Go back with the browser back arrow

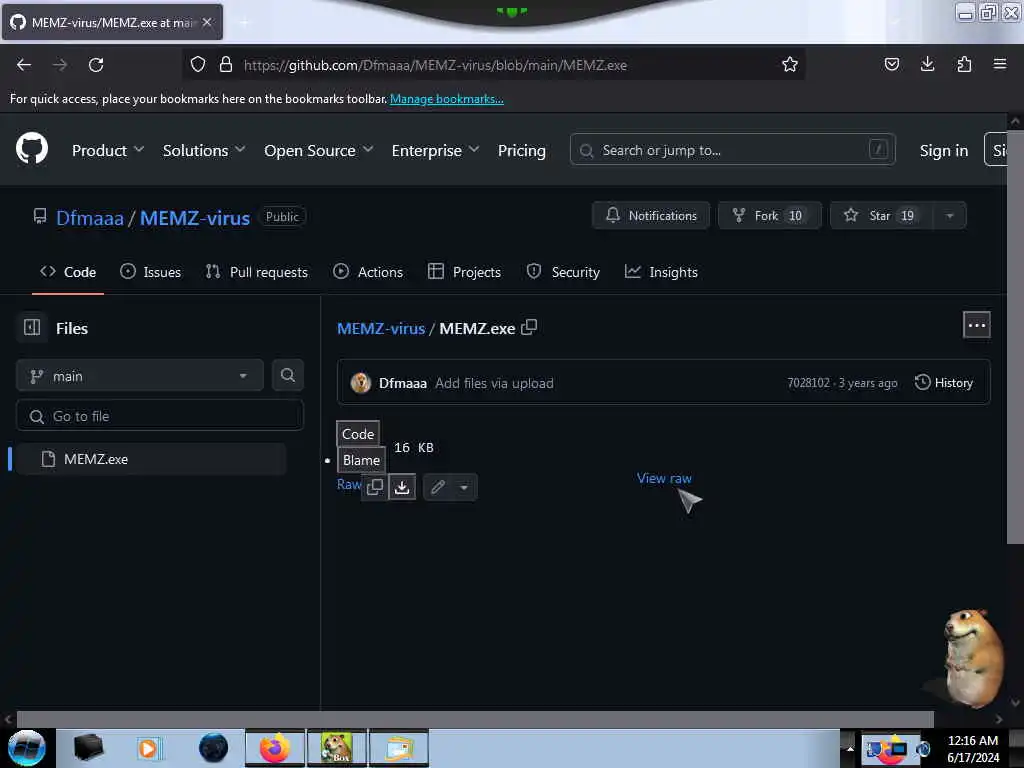(x=24, y=65)
